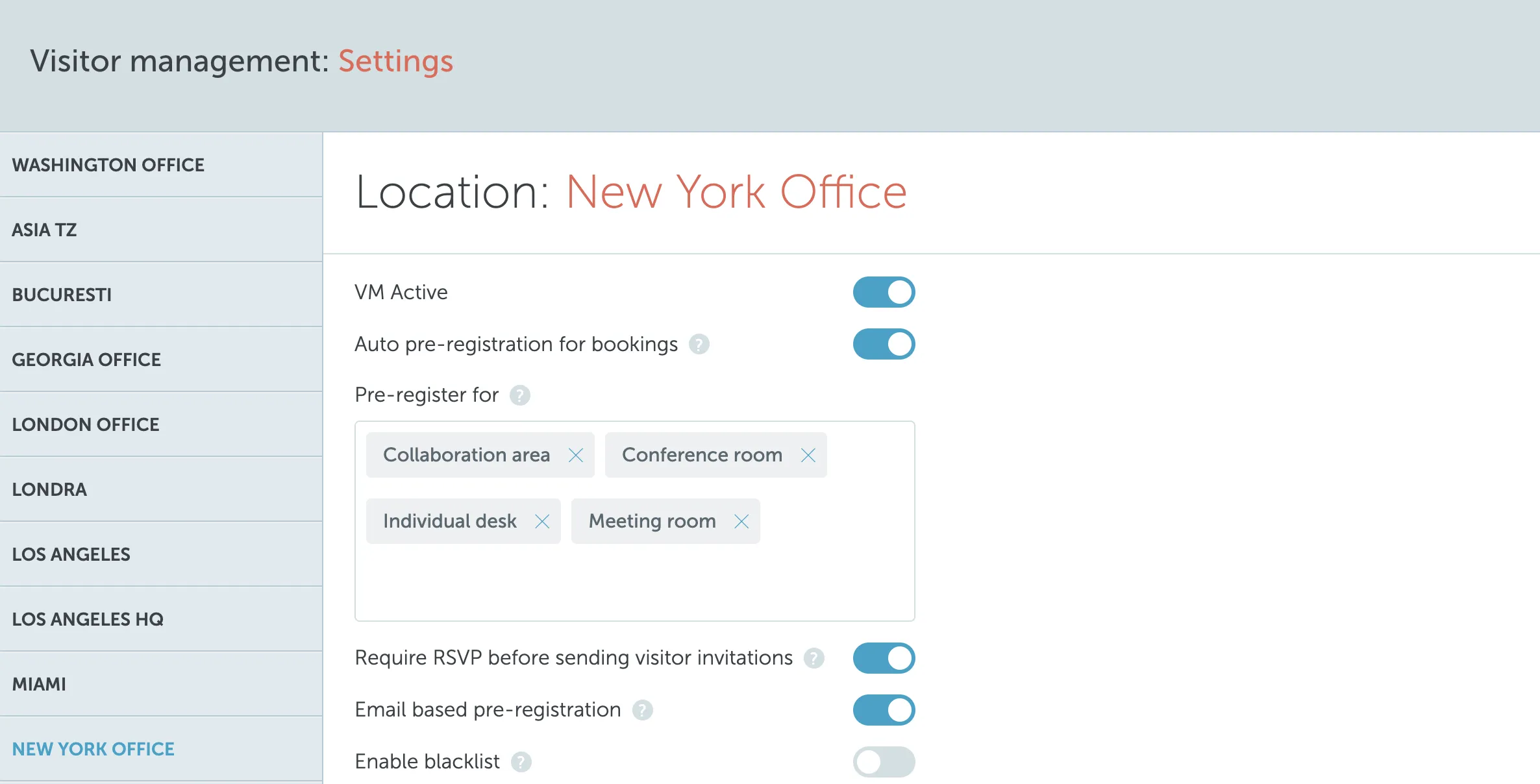
Task: Toggle VM Active off
Action: point(884,292)
